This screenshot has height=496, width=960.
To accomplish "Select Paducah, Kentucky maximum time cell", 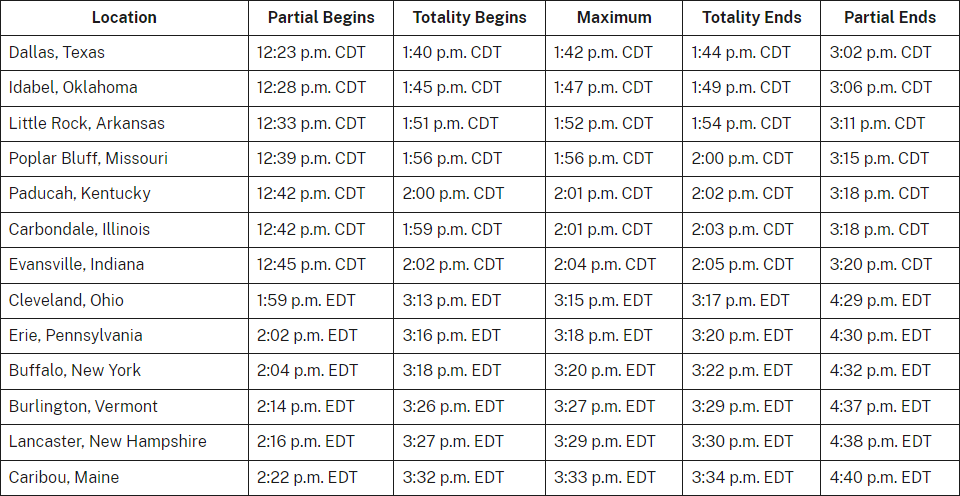I will click(x=614, y=194).
